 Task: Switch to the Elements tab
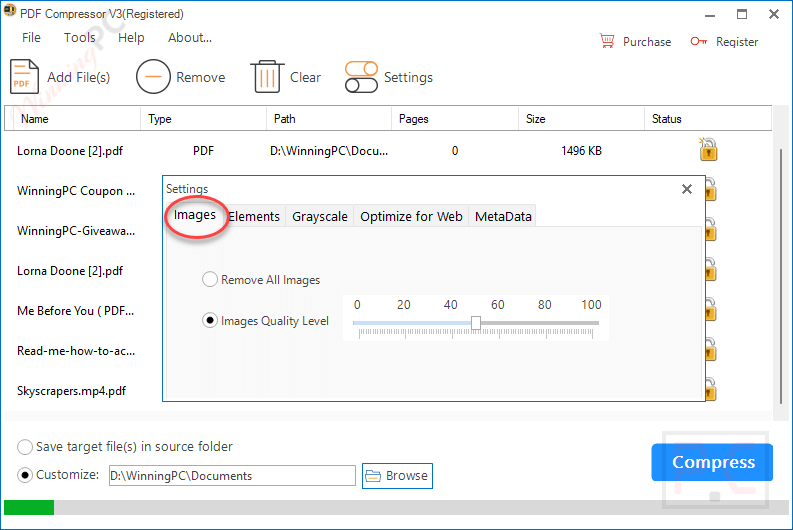point(254,216)
